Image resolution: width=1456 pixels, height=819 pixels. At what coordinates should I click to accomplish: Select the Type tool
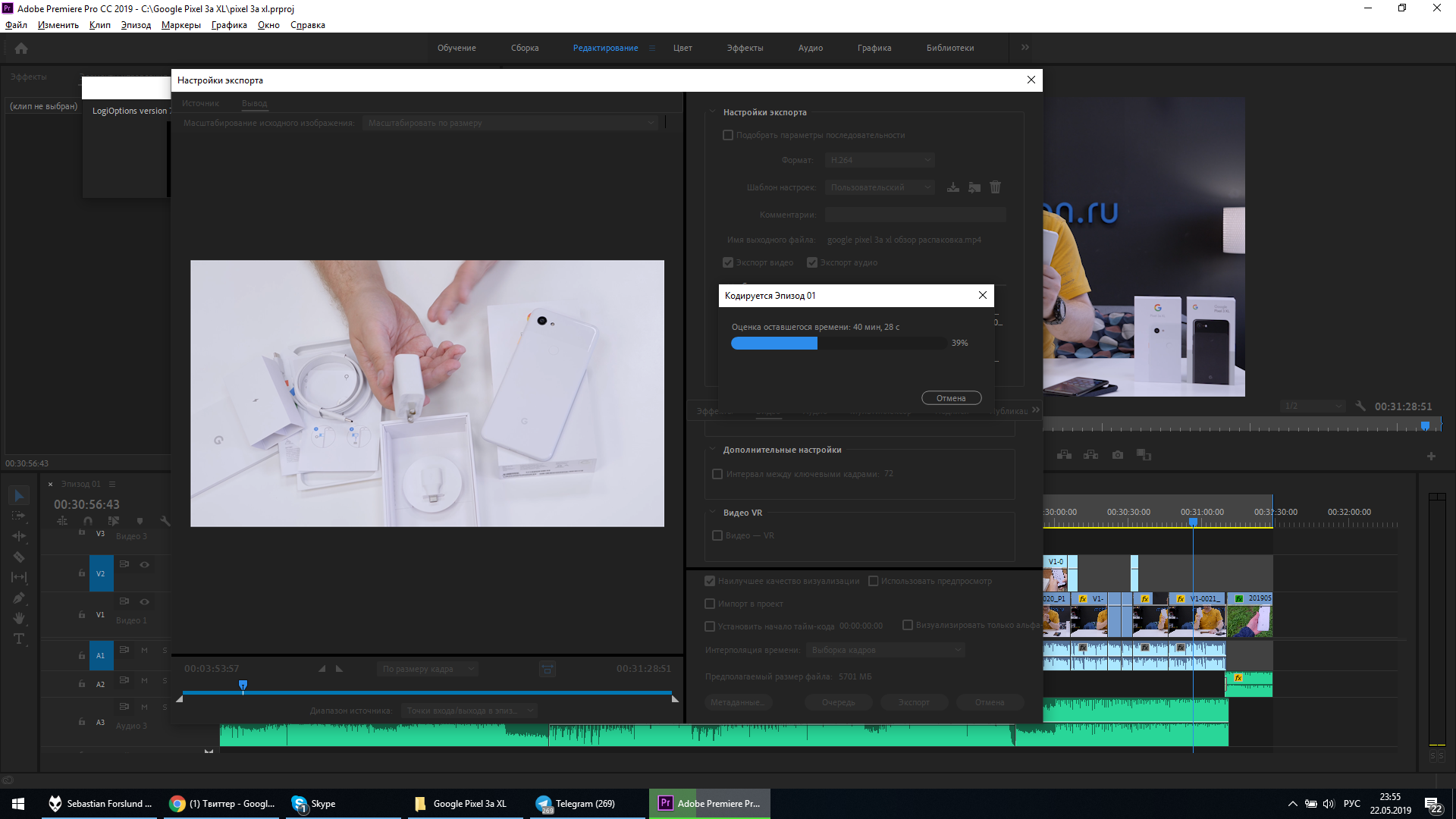point(19,639)
